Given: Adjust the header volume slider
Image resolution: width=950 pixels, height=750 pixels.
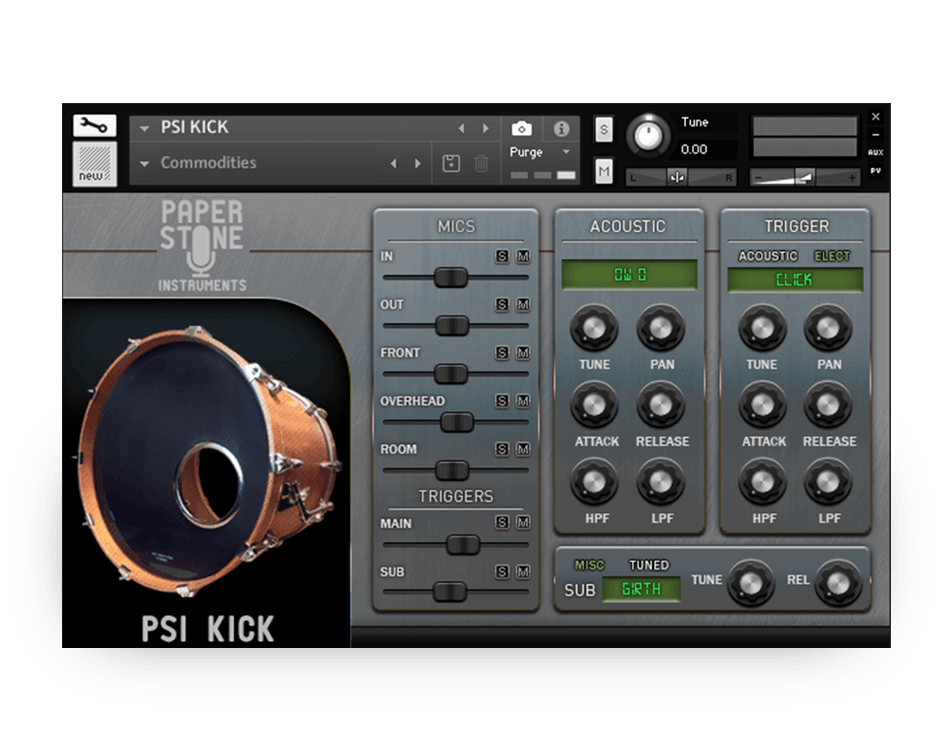Looking at the screenshot, I should click(805, 178).
